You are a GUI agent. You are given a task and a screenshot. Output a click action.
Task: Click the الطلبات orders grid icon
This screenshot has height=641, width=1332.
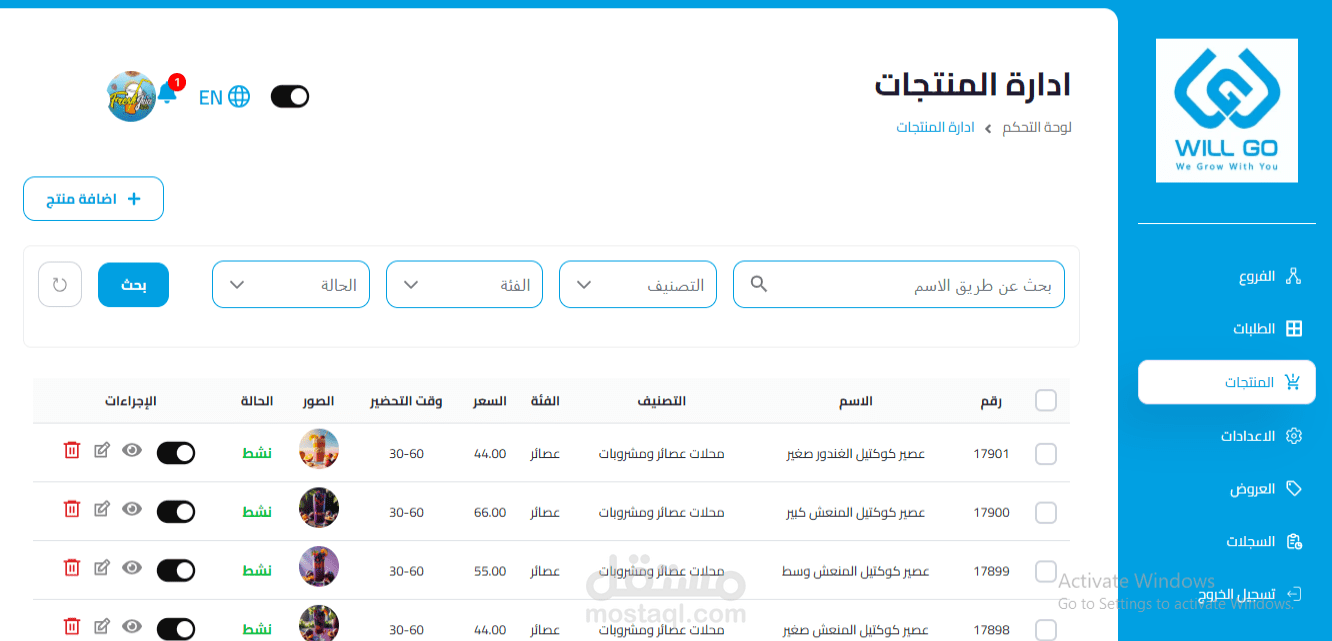(x=1293, y=329)
